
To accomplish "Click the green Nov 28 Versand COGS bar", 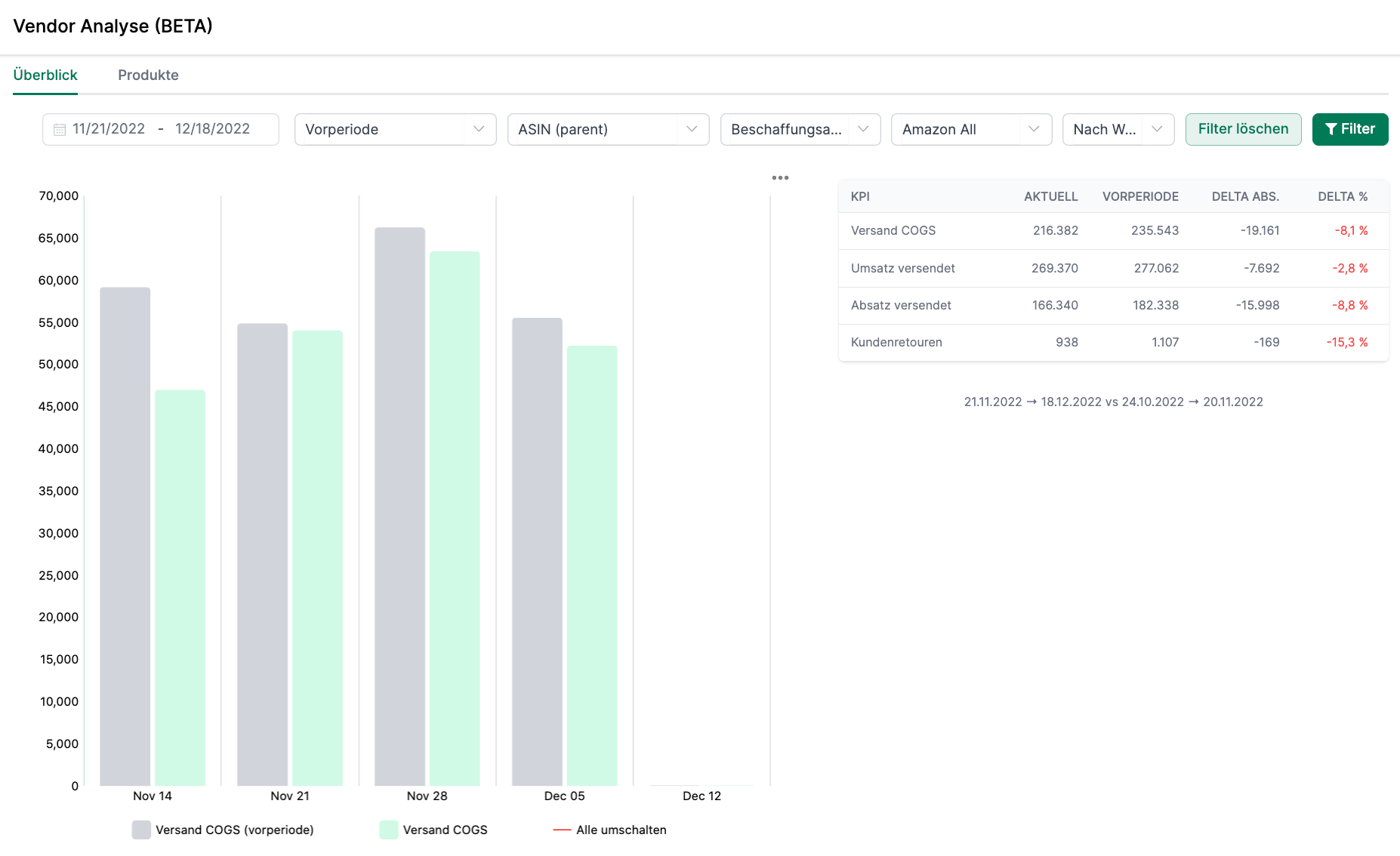I will point(455,519).
